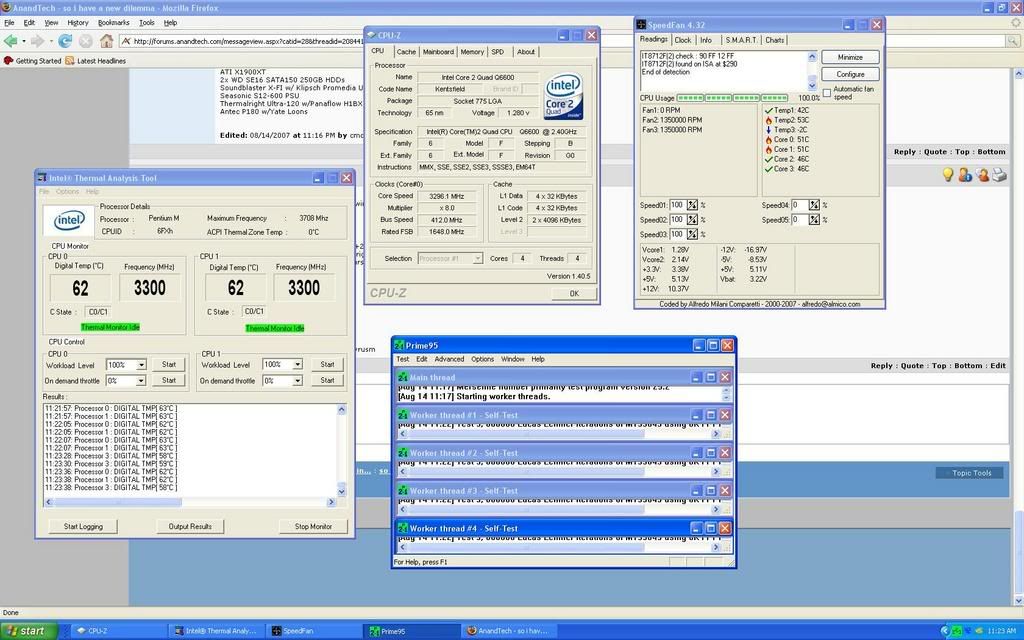Open the Advanced menu in Prime95

[x=449, y=359]
